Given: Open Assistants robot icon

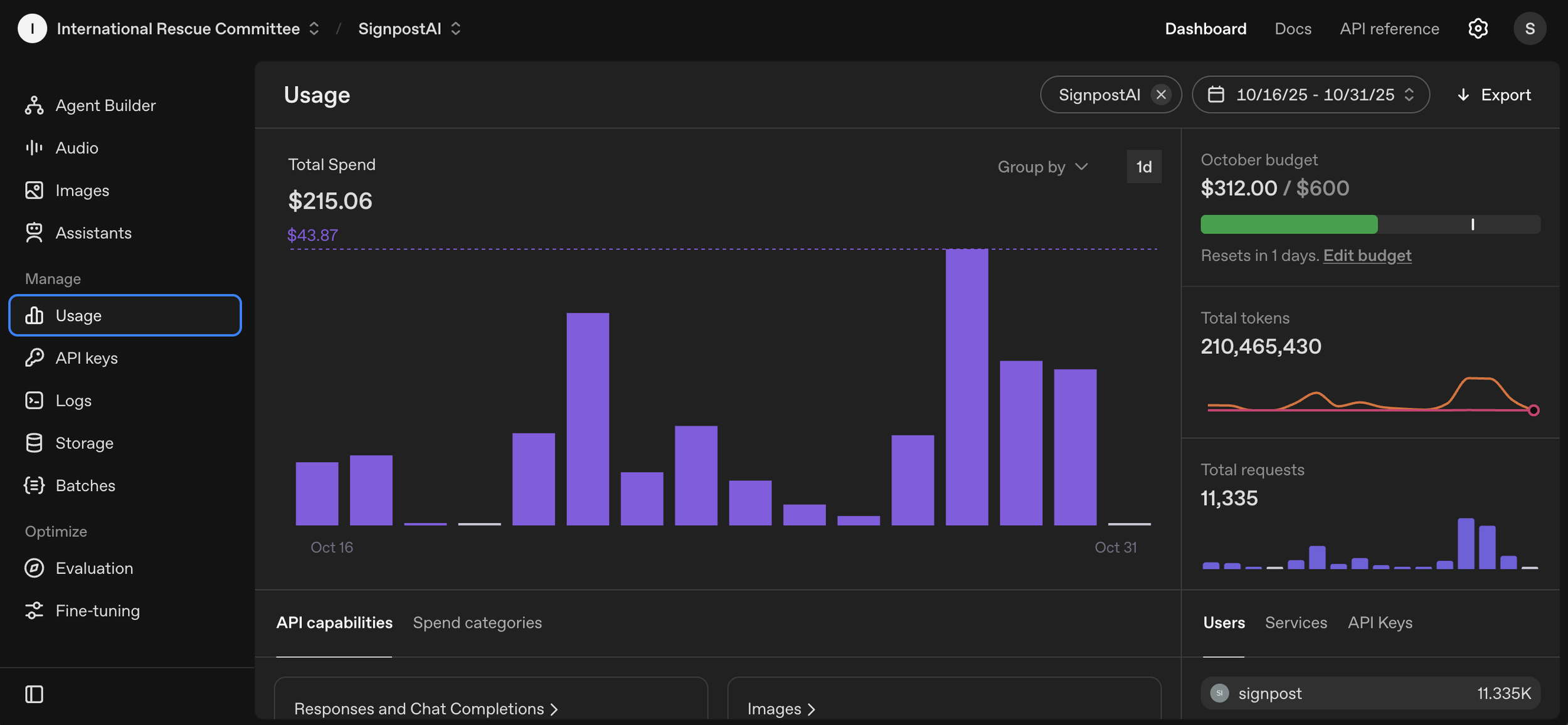Looking at the screenshot, I should tap(34, 233).
